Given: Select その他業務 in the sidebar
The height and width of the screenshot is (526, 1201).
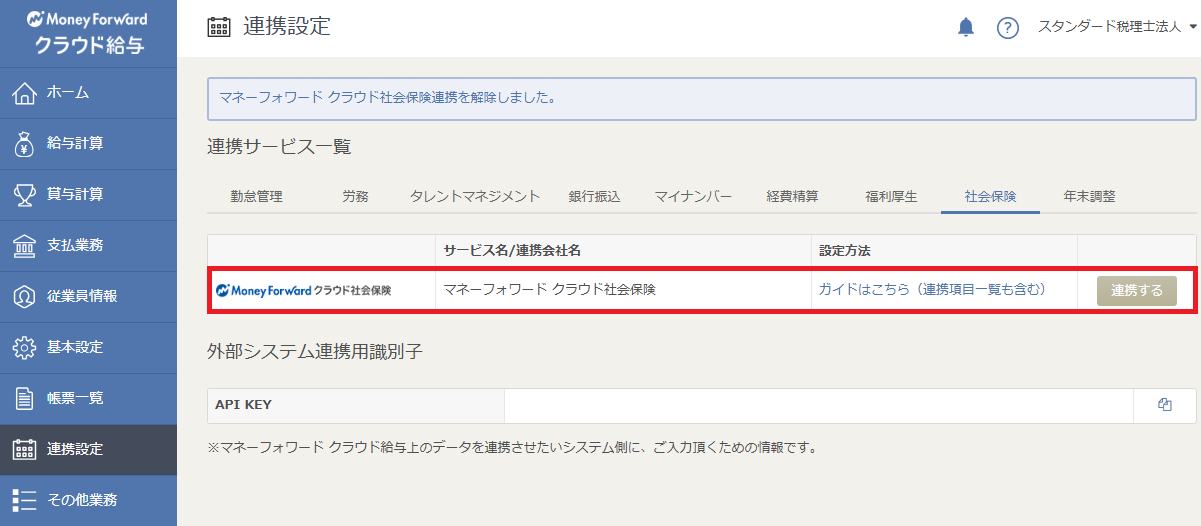Looking at the screenshot, I should point(88,500).
